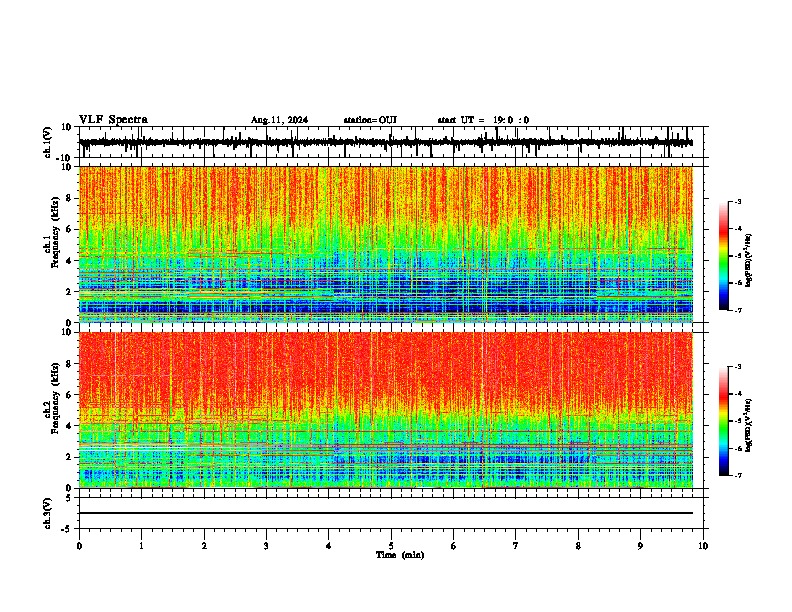Click the "start UT = 19:0 :0" text
This screenshot has height=612, width=792.
[x=483, y=120]
